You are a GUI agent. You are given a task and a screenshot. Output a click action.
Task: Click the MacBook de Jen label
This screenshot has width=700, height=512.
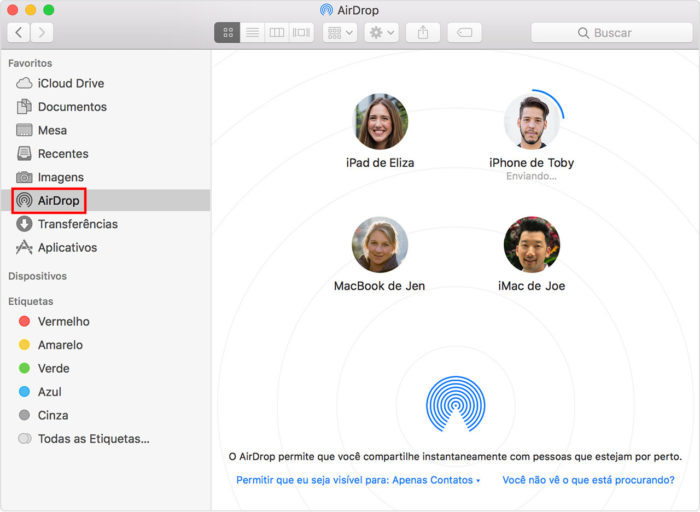click(x=379, y=286)
